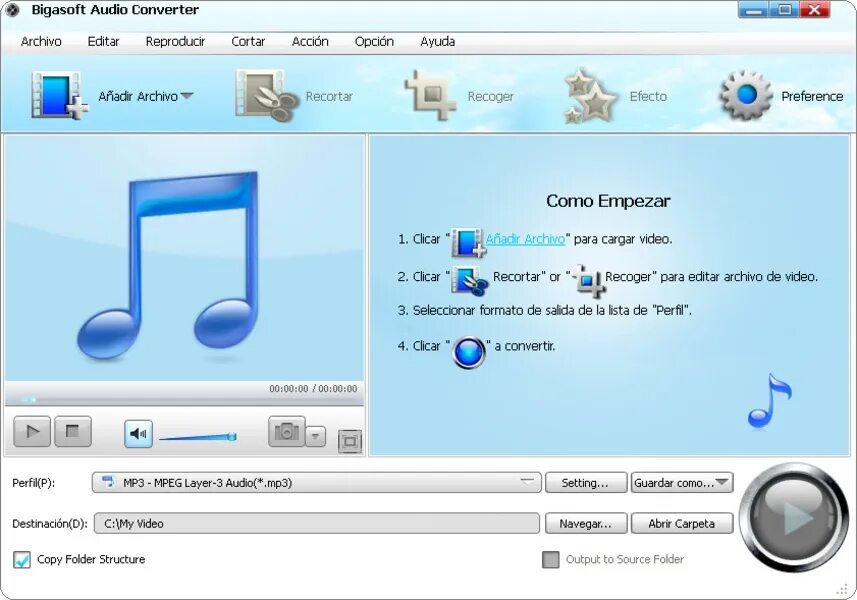Click the Navegar... button
This screenshot has width=857, height=600.
click(585, 523)
